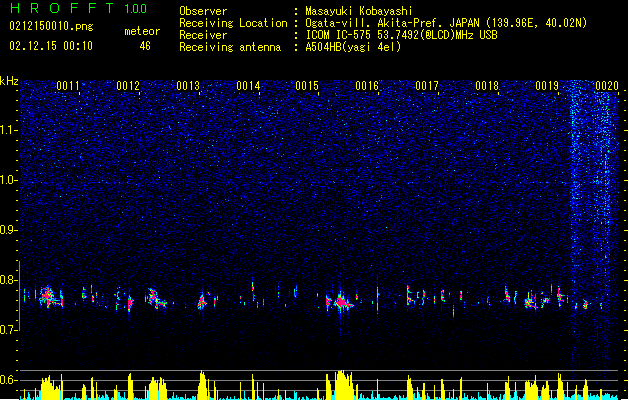The height and width of the screenshot is (400, 629).
Task: Click the 'Observer' field label
Action: coord(203,11)
